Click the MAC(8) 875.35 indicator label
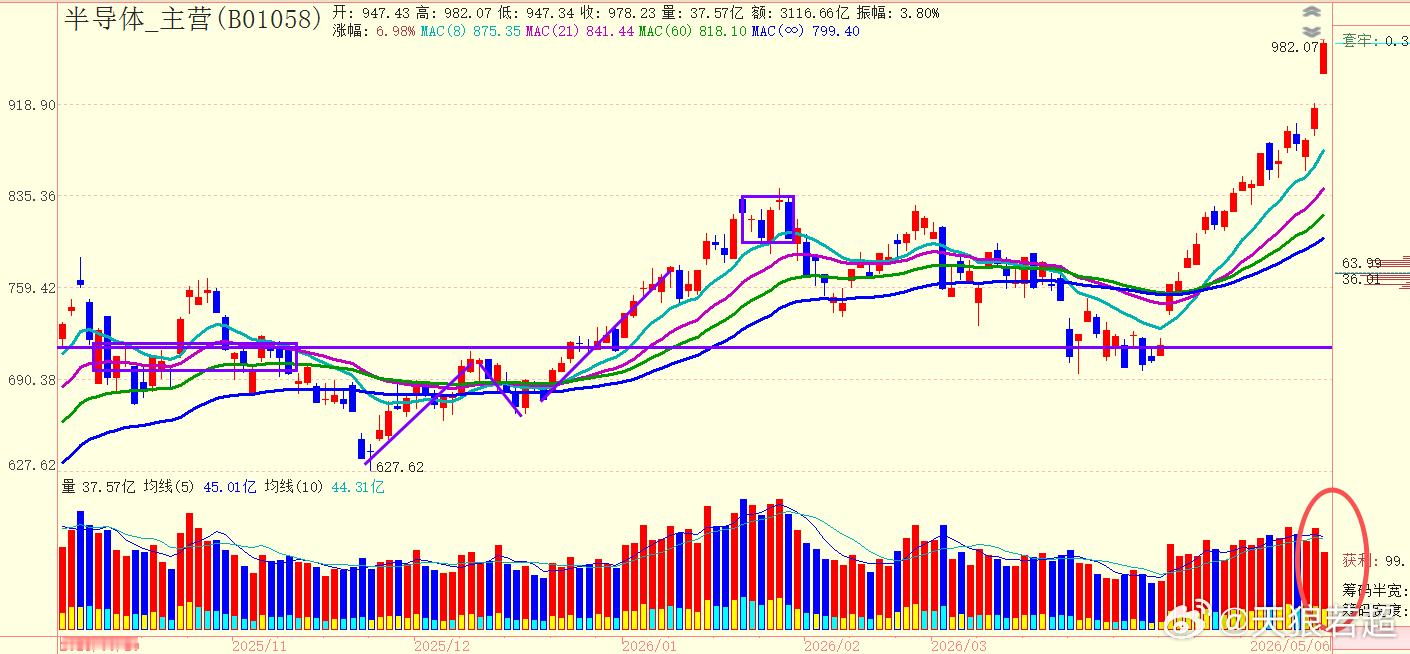 coord(471,31)
